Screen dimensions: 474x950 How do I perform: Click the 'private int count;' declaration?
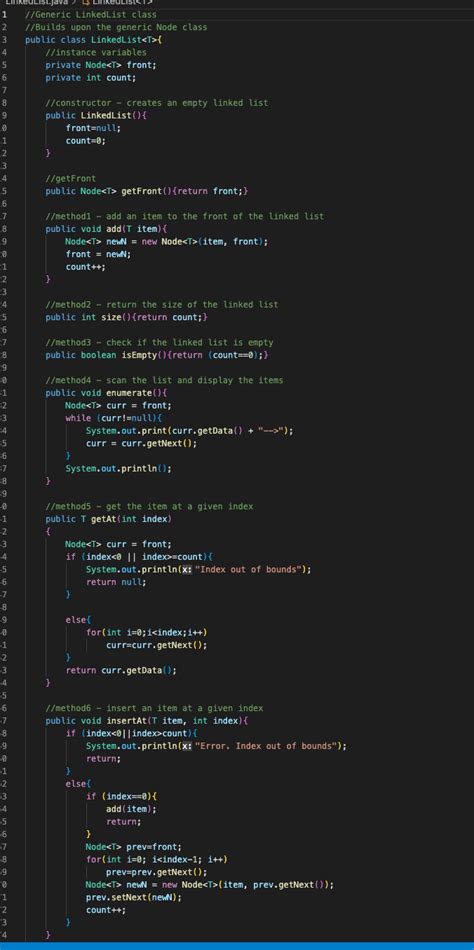click(91, 78)
